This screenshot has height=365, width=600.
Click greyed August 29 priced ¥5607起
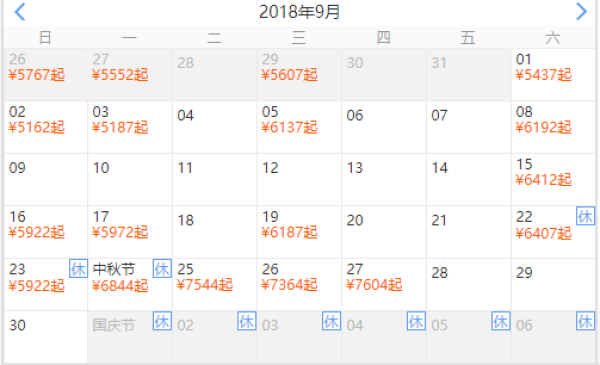[x=299, y=75]
